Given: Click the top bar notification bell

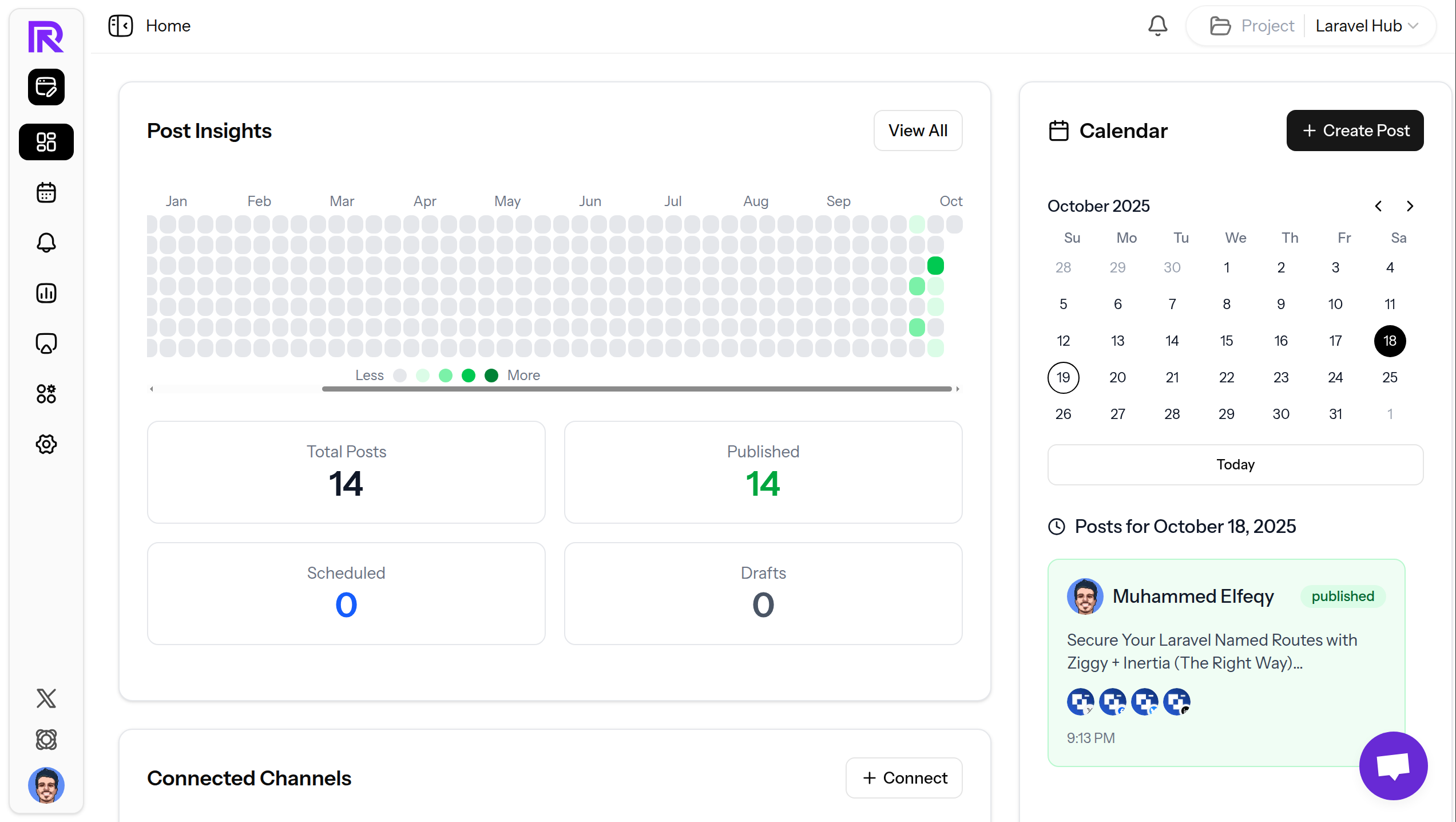Looking at the screenshot, I should point(1157,26).
